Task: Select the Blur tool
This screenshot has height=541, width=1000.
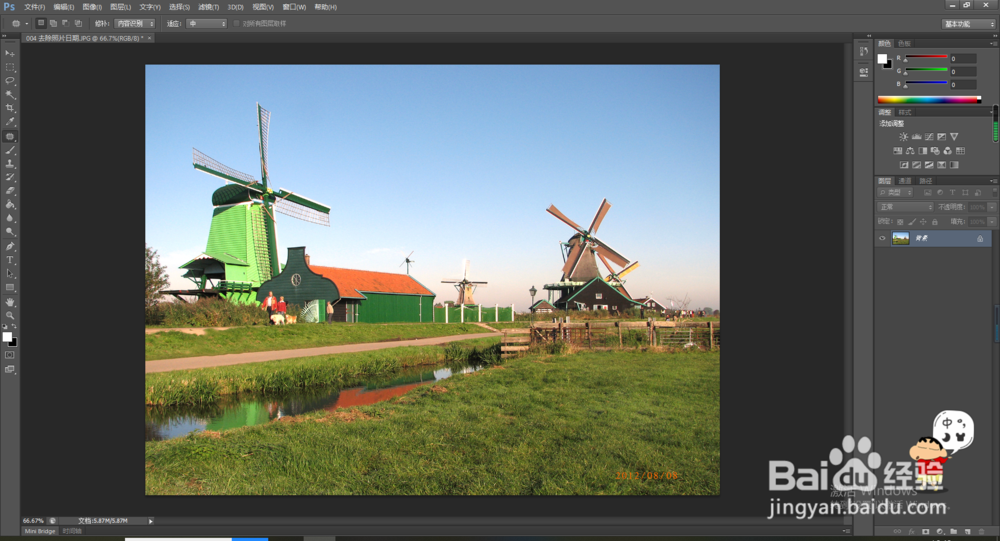Action: pyautogui.click(x=10, y=218)
